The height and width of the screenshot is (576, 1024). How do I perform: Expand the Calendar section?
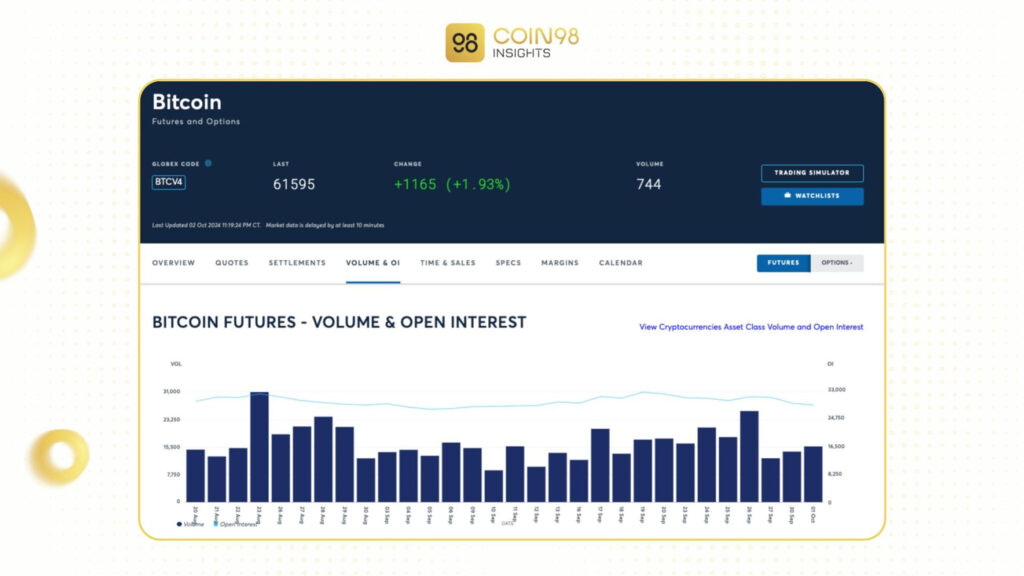620,262
